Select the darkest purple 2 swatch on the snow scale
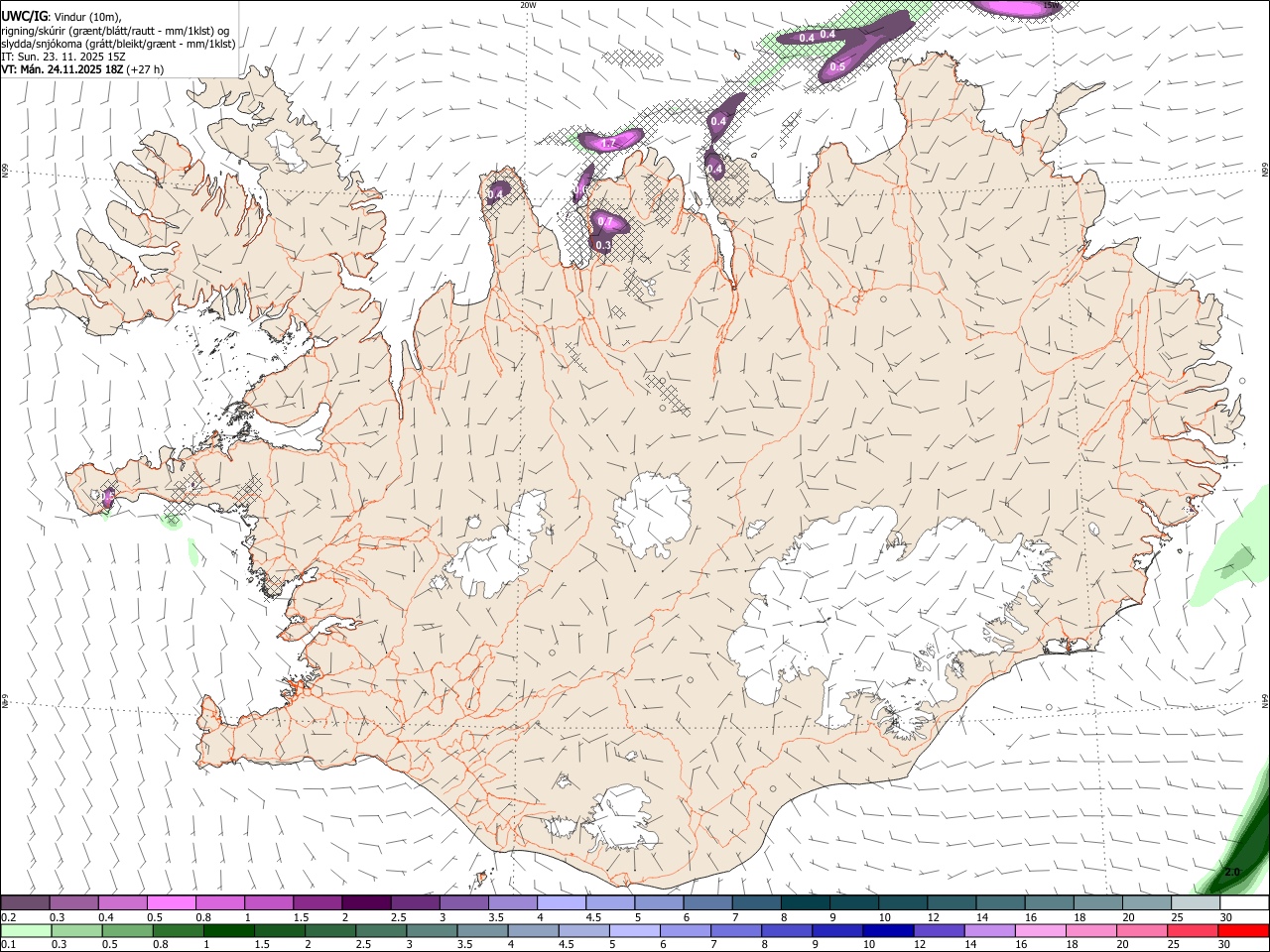Viewport: 1270px width, 952px height. click(365, 903)
